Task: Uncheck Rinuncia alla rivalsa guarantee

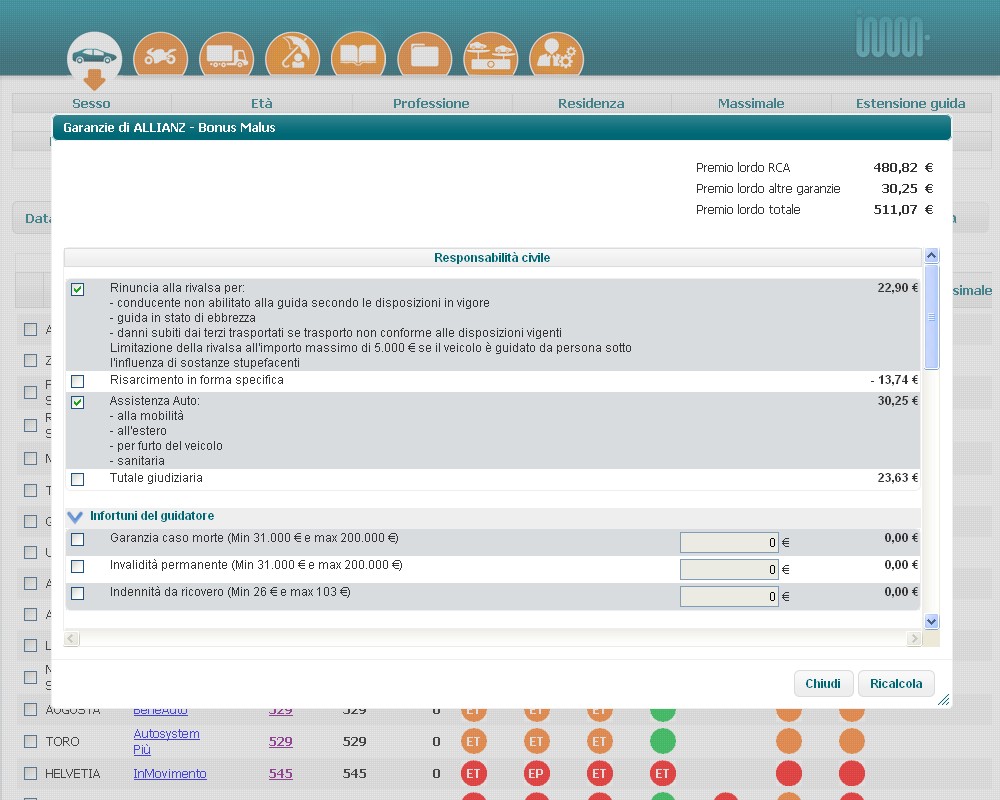Action: tap(78, 290)
